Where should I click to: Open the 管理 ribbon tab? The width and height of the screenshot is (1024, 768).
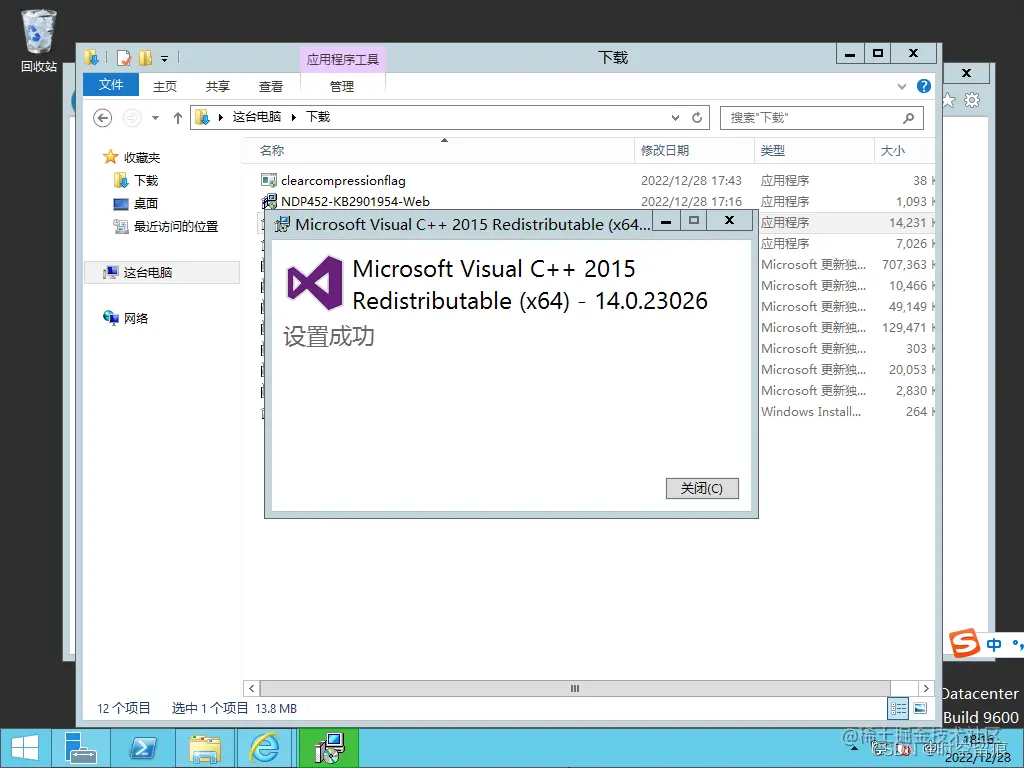(342, 86)
